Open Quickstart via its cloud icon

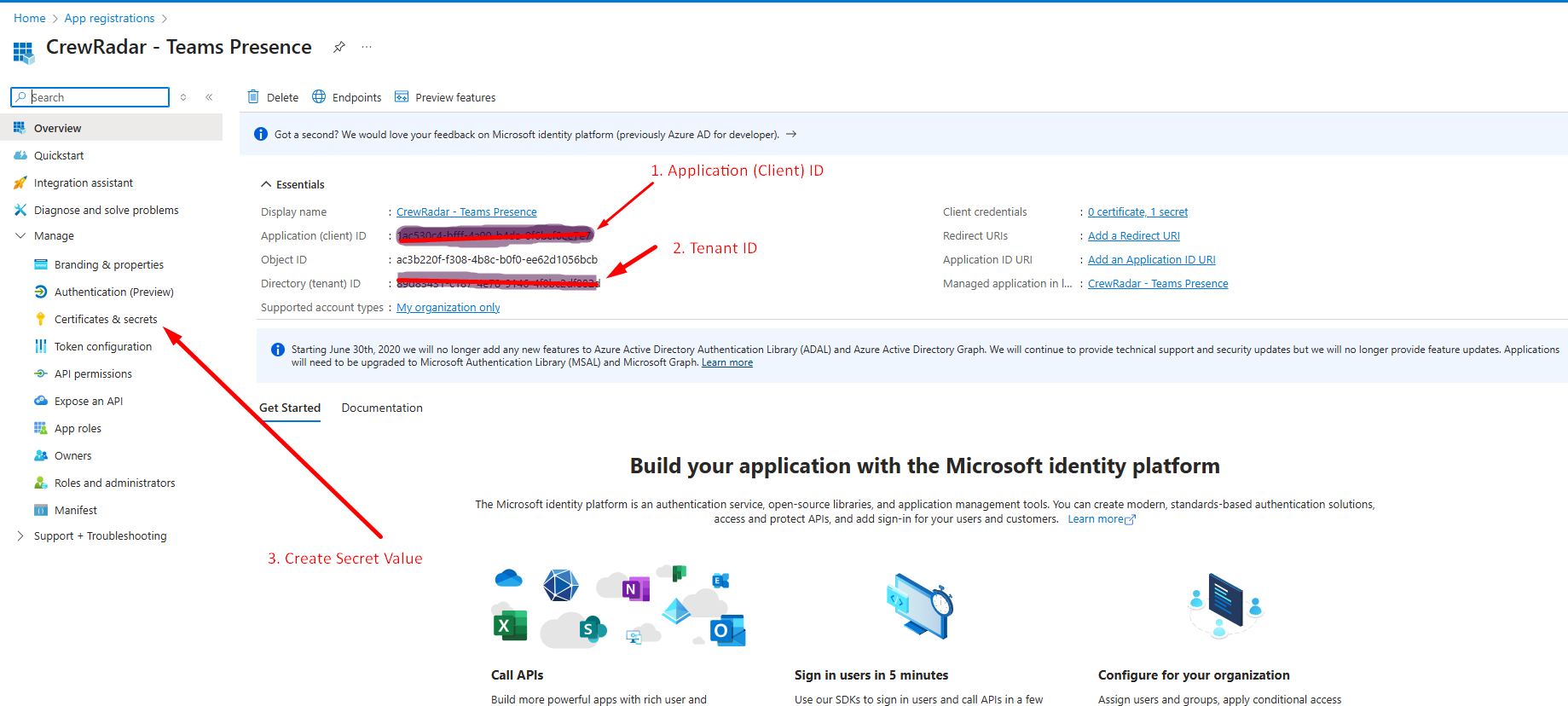pos(20,155)
